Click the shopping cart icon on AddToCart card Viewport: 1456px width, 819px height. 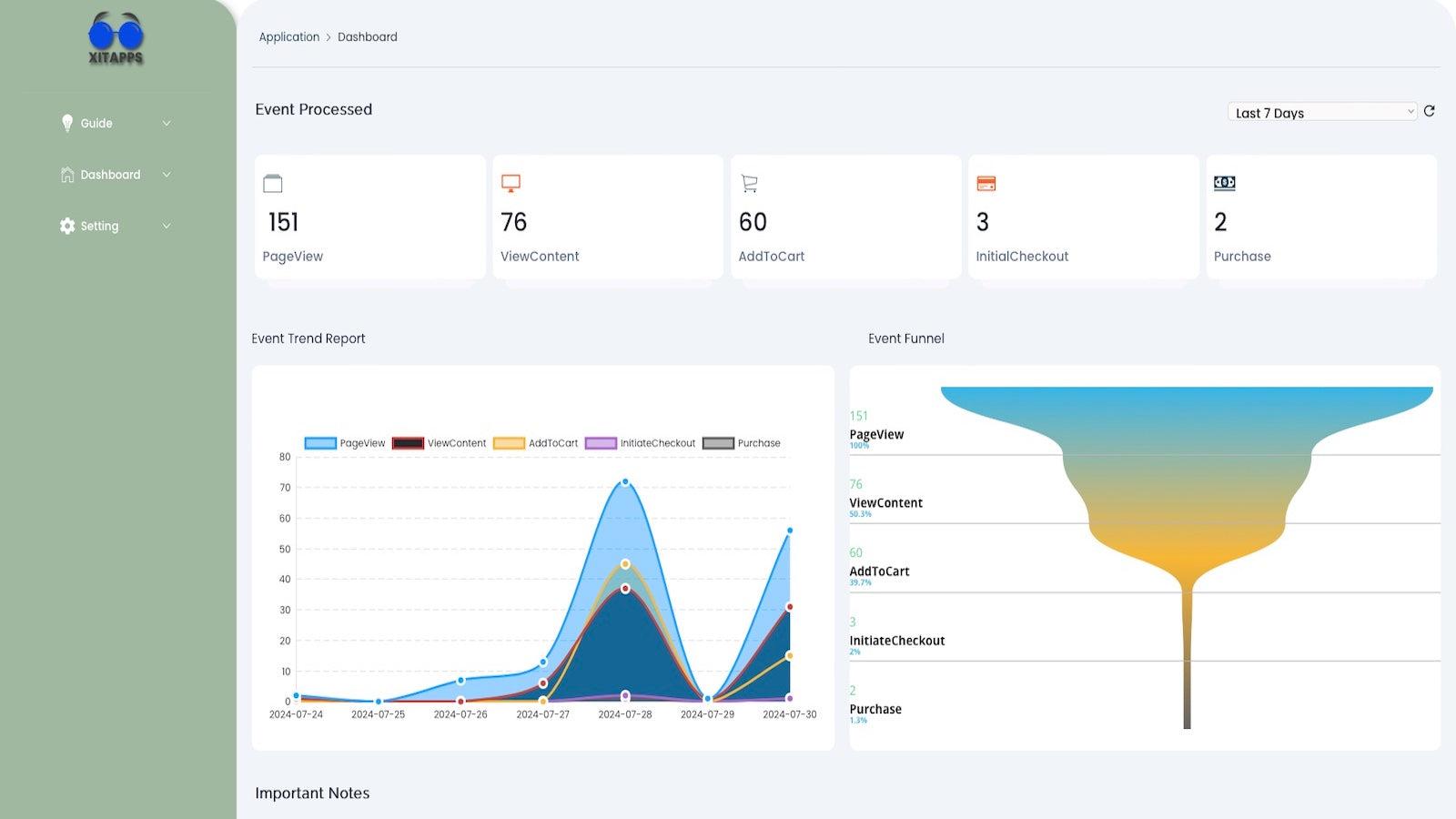click(x=749, y=183)
